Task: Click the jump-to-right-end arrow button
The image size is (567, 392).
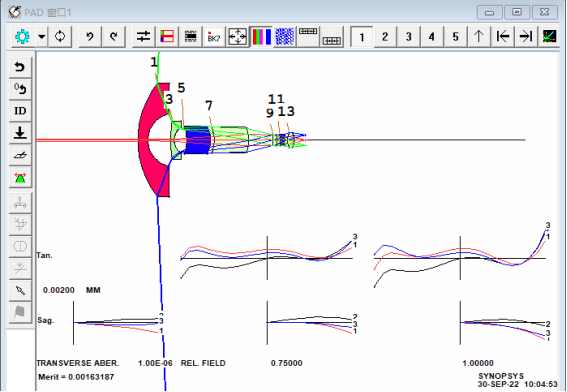Action: point(526,37)
